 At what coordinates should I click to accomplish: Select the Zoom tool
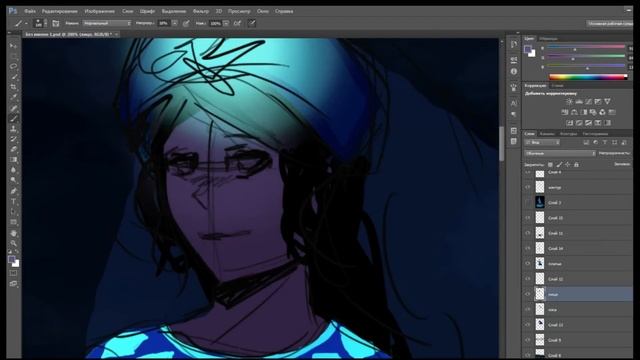tap(13, 243)
